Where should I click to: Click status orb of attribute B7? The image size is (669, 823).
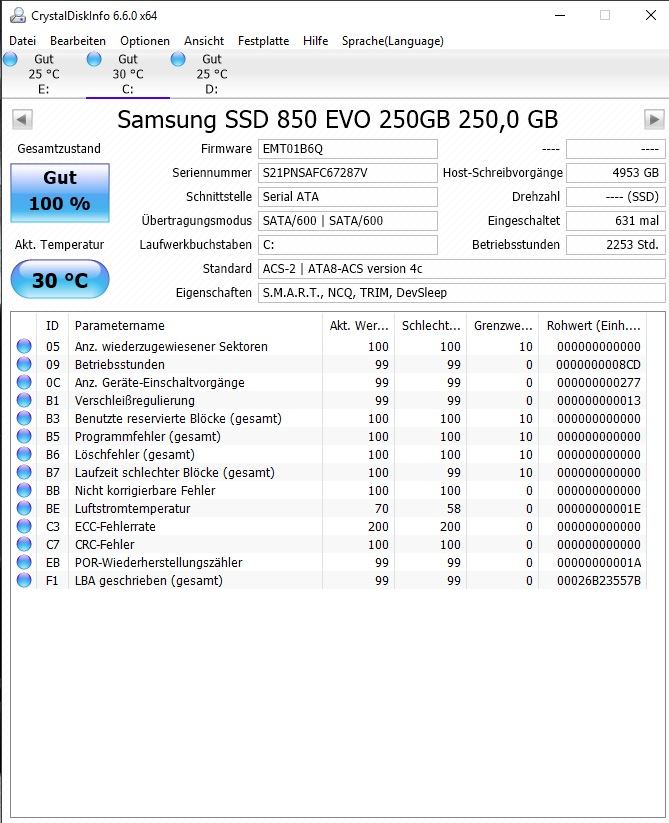pos(24,472)
